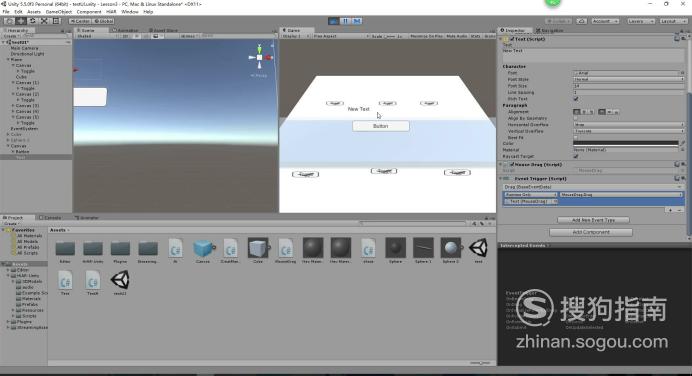Open Text script help reference icon
Viewport: 692px width, 376px height.
[x=677, y=39]
